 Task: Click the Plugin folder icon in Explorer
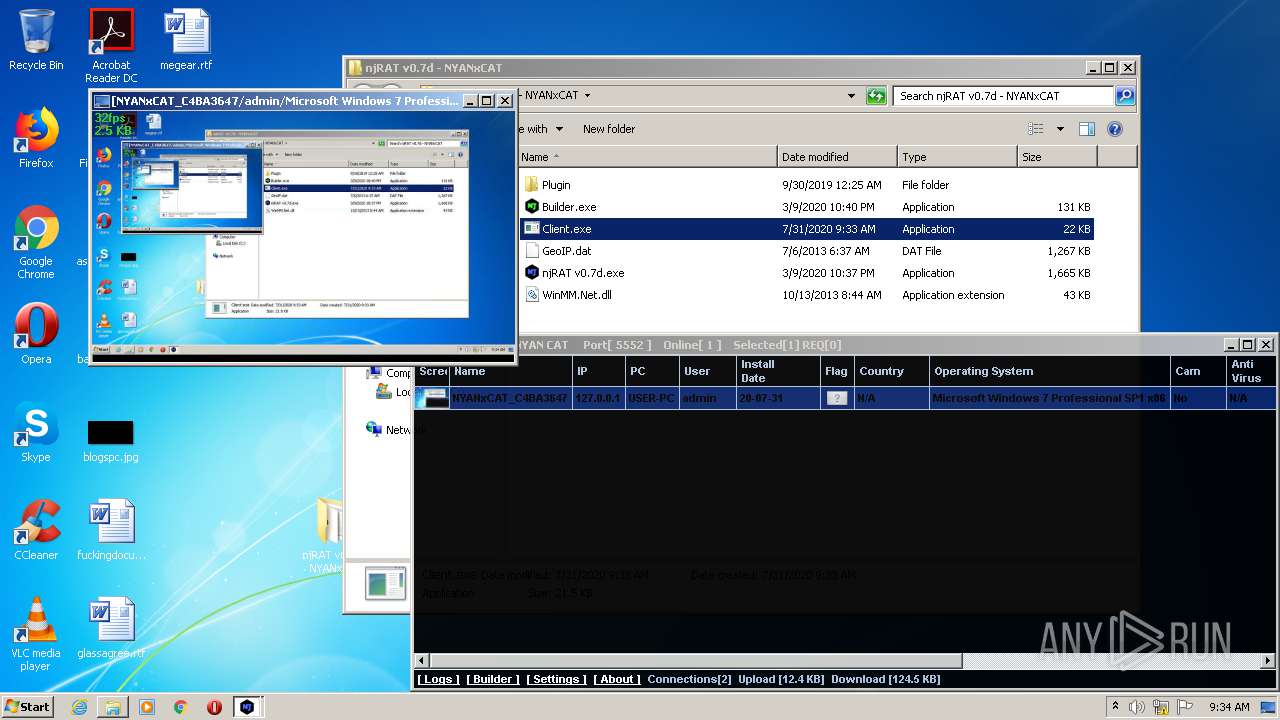tap(532, 185)
